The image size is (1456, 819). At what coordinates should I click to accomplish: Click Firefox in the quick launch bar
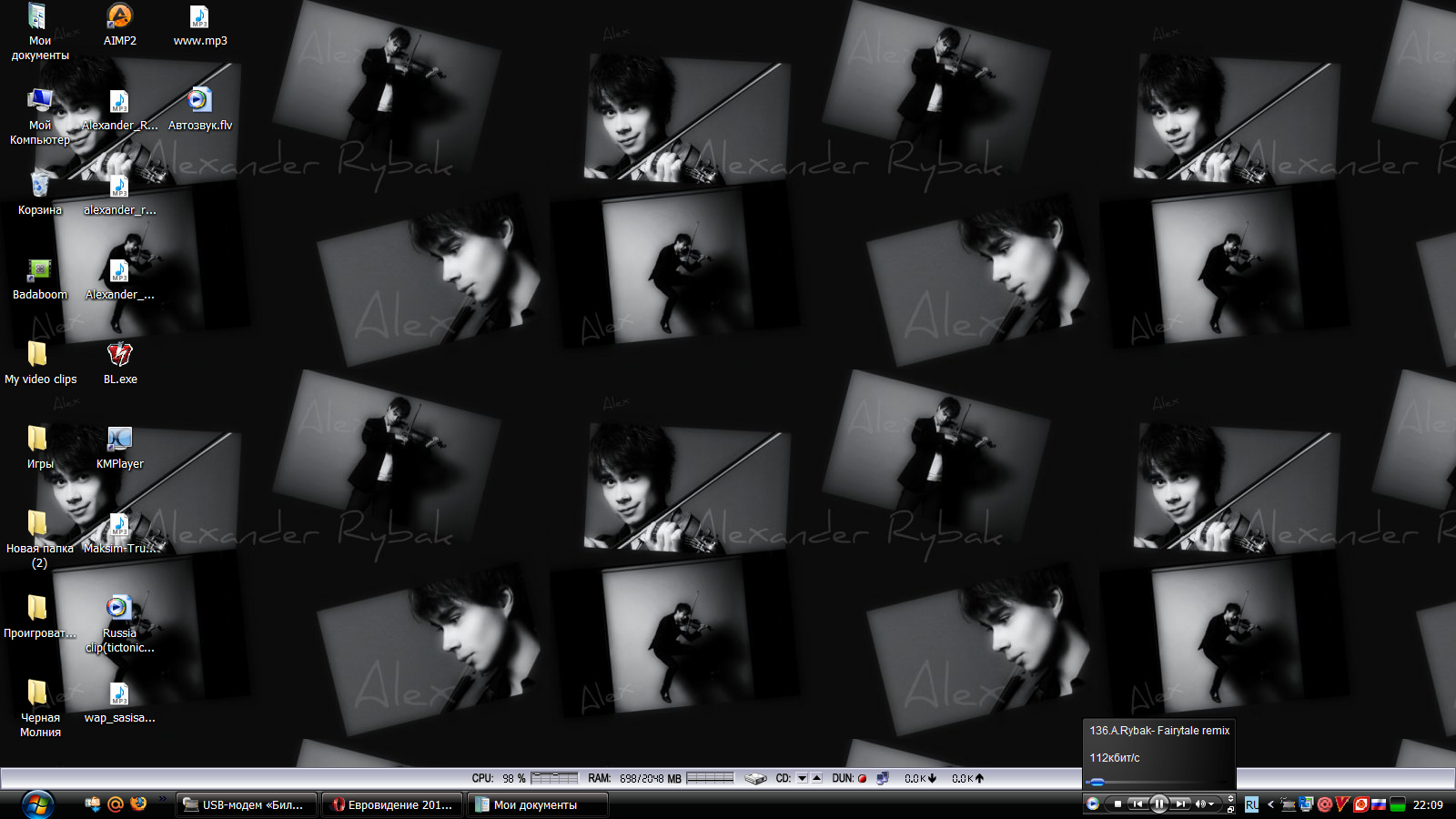138,804
